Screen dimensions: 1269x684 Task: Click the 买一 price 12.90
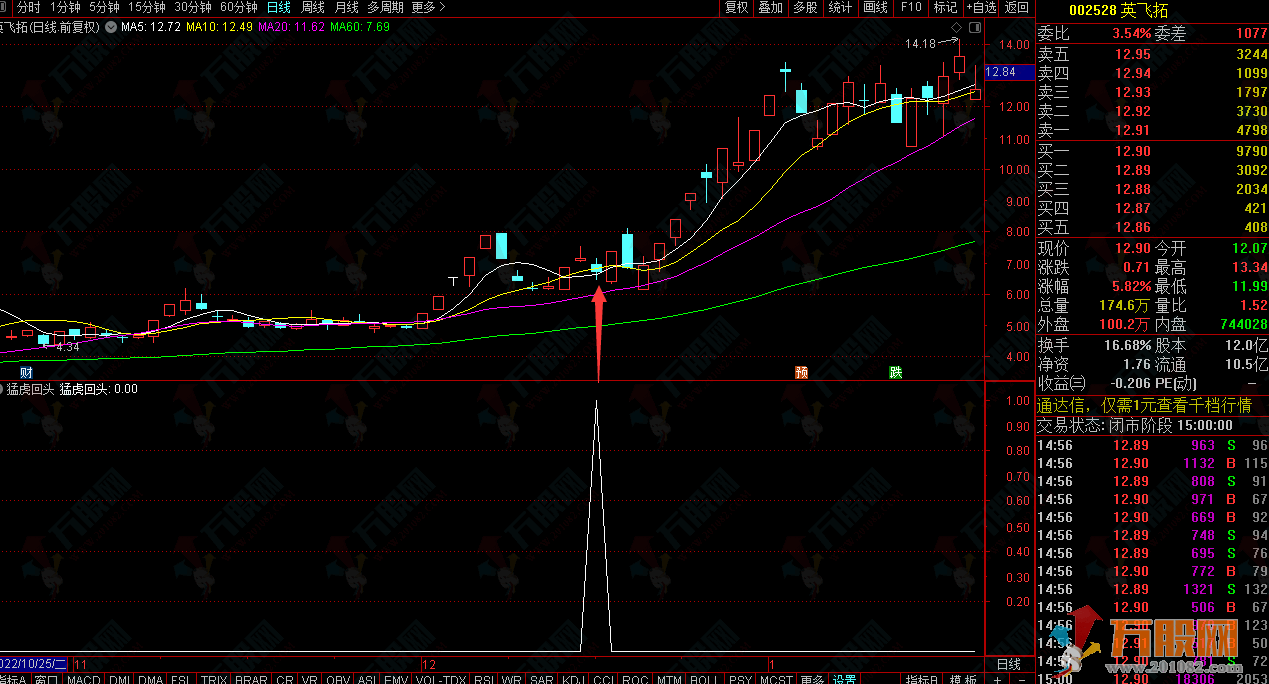point(1134,151)
